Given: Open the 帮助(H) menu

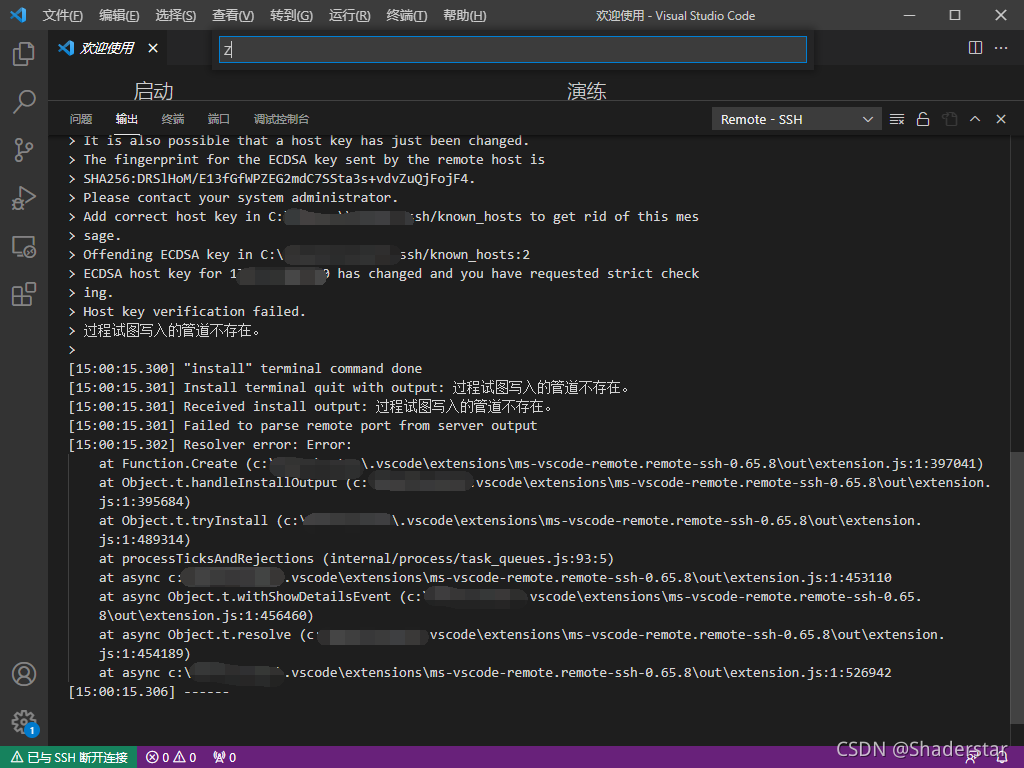Looking at the screenshot, I should coord(464,15).
